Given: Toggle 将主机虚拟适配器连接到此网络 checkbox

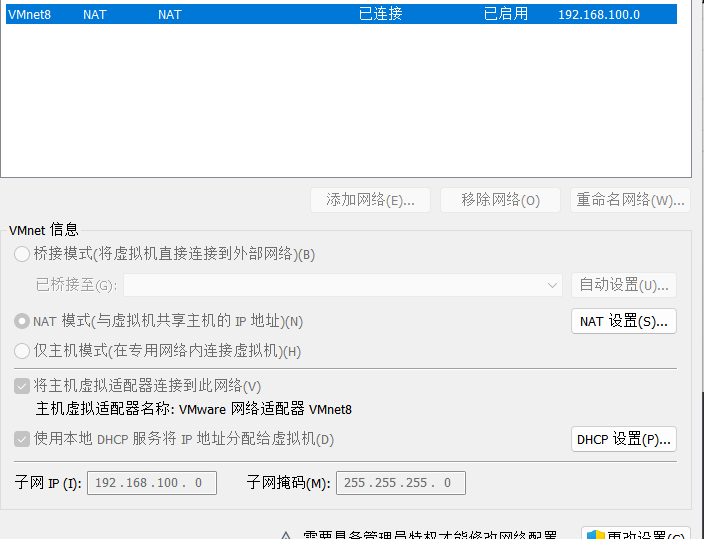Looking at the screenshot, I should click(x=22, y=386).
